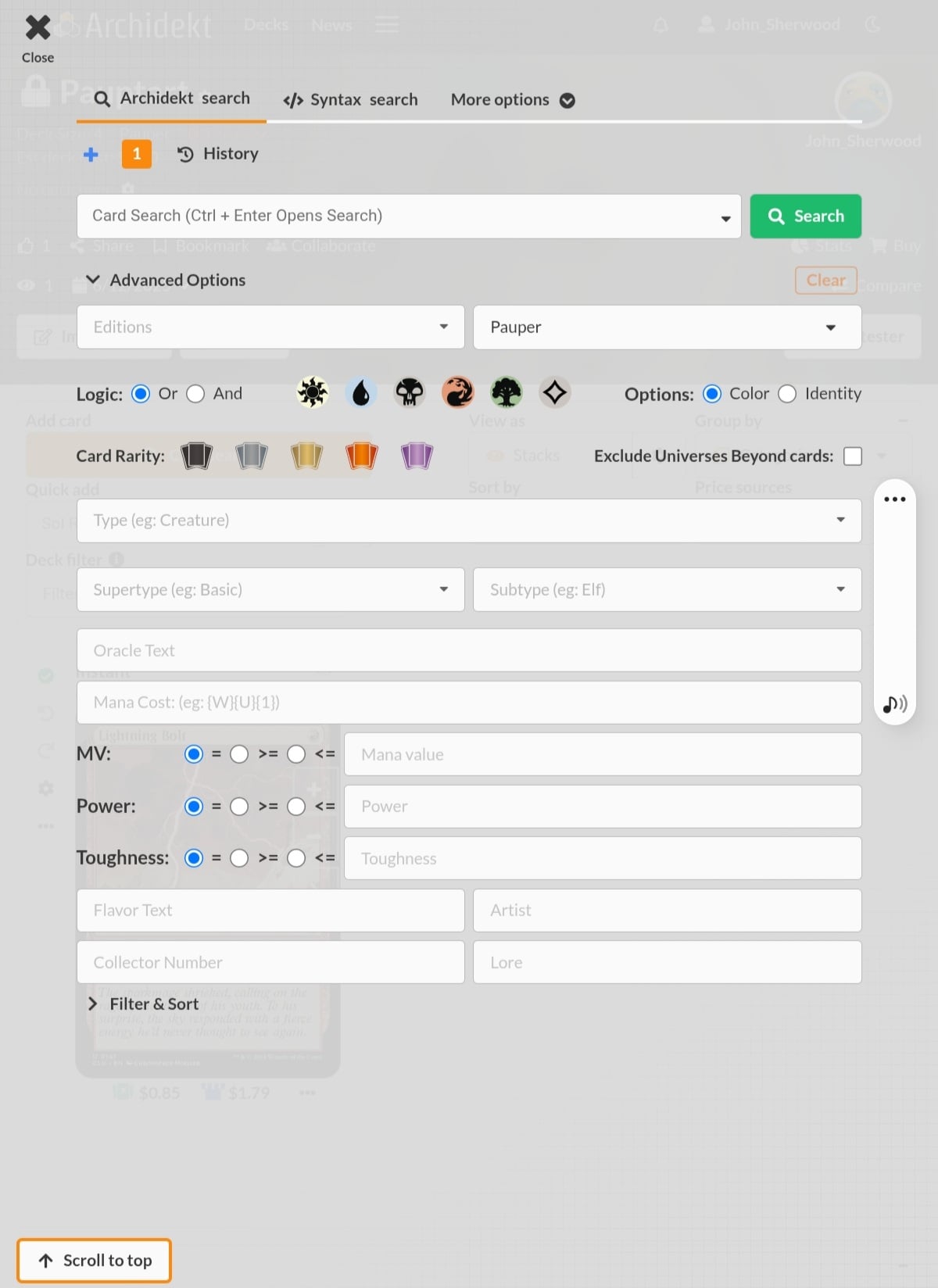This screenshot has width=938, height=1288.
Task: Enable Exclude Universes Beyond cards checkbox
Action: pyautogui.click(x=853, y=456)
